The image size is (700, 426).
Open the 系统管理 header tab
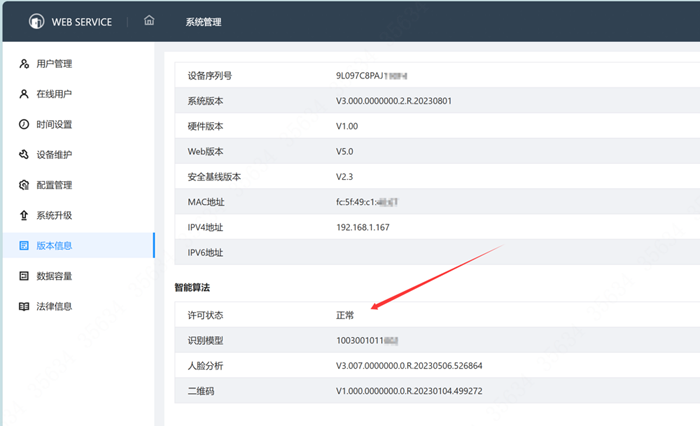pos(204,22)
